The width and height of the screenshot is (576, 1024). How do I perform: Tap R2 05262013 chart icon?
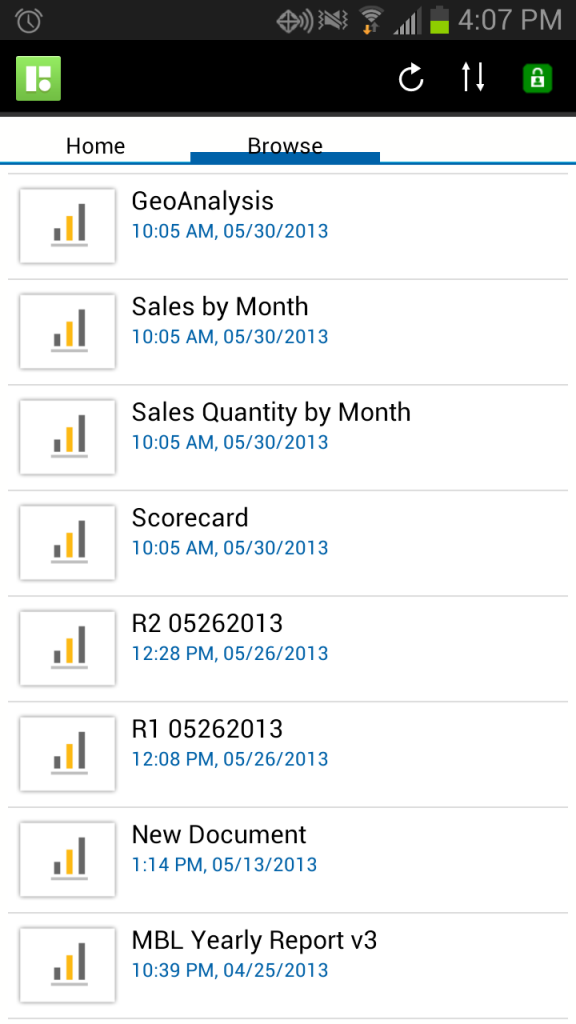pos(68,648)
